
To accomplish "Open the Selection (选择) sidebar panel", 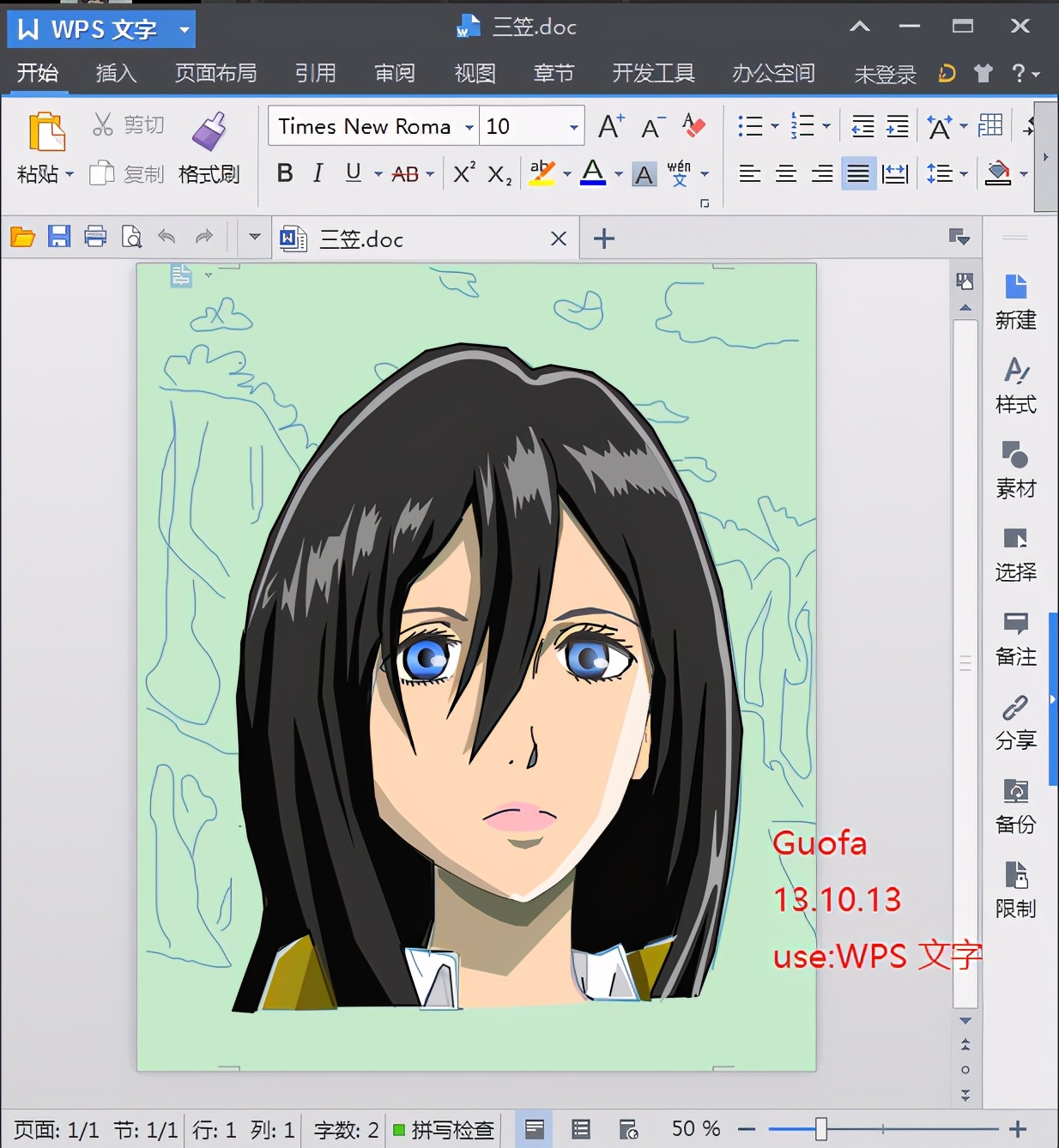I will click(x=1016, y=554).
